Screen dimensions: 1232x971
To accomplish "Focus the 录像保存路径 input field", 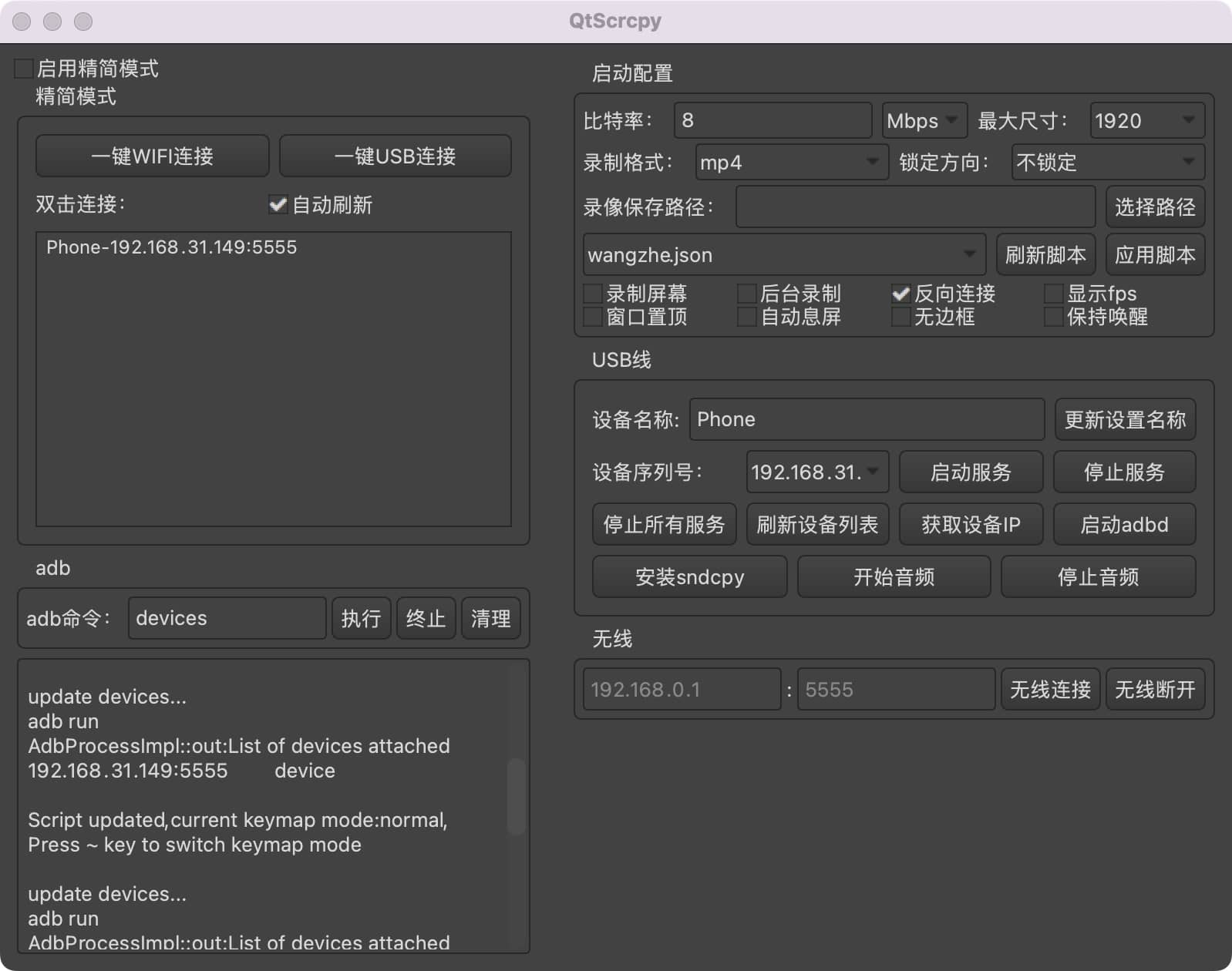I will click(x=915, y=207).
